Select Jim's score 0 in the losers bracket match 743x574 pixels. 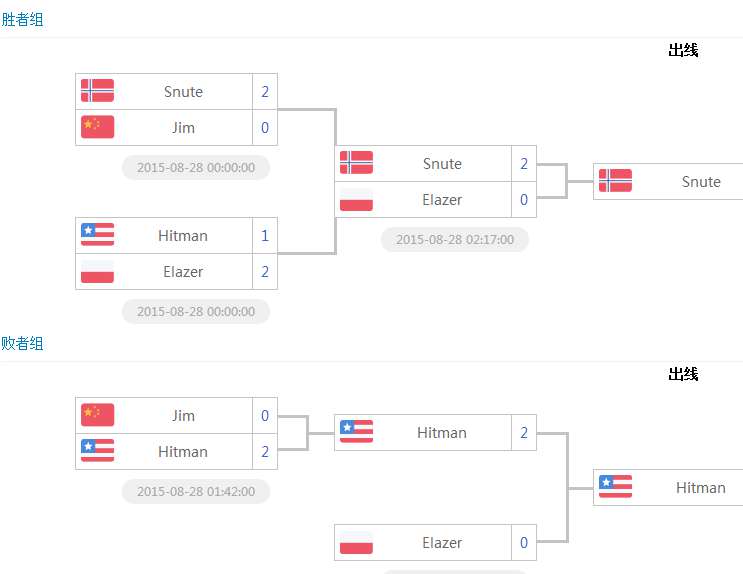tap(265, 416)
